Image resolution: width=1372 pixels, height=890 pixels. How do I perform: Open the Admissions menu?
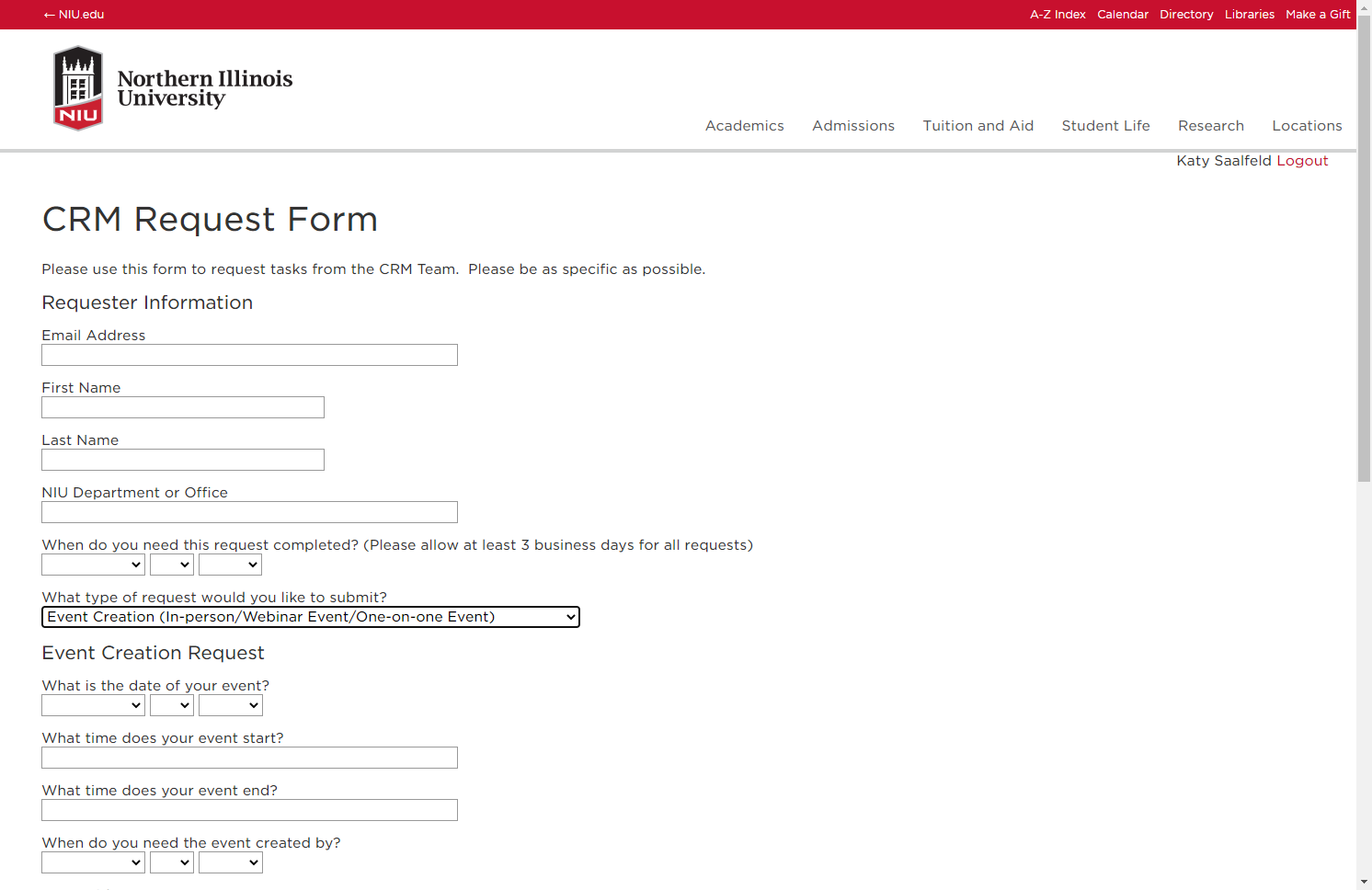(x=853, y=126)
